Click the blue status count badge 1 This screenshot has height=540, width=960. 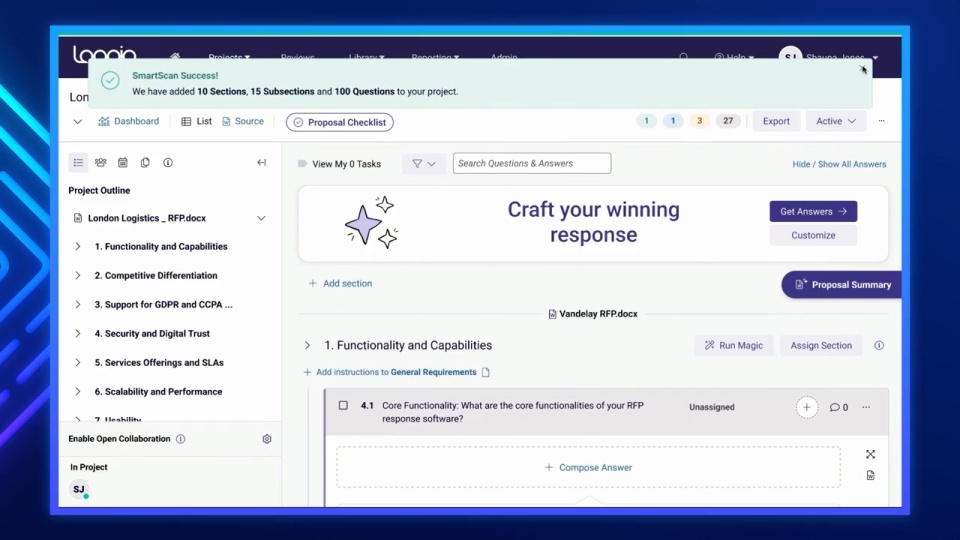(x=672, y=121)
